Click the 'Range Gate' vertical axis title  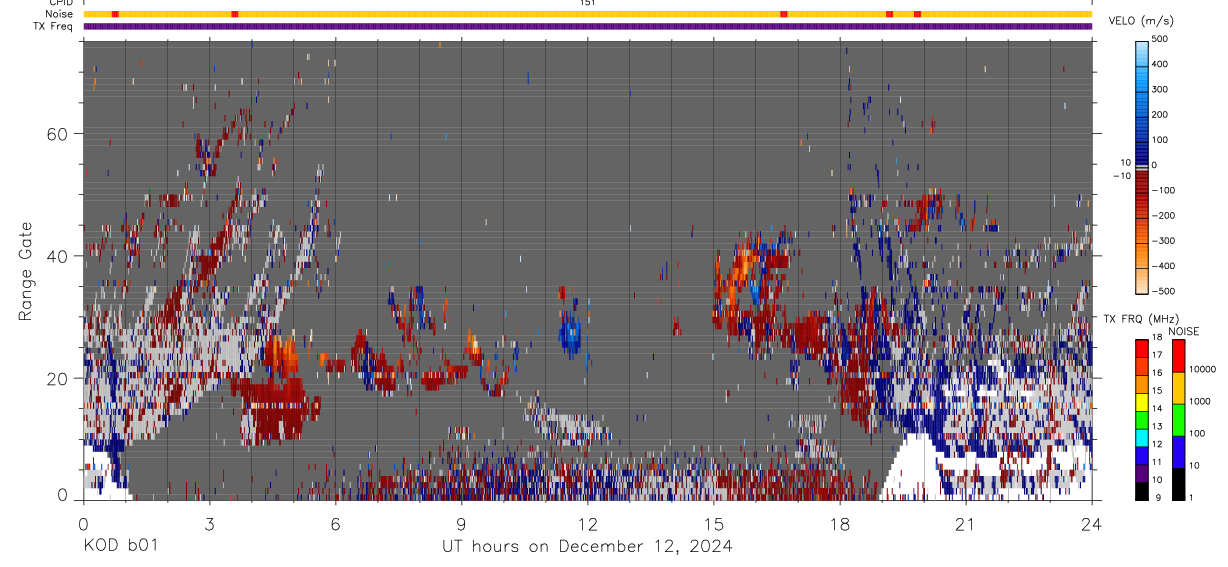(26, 270)
